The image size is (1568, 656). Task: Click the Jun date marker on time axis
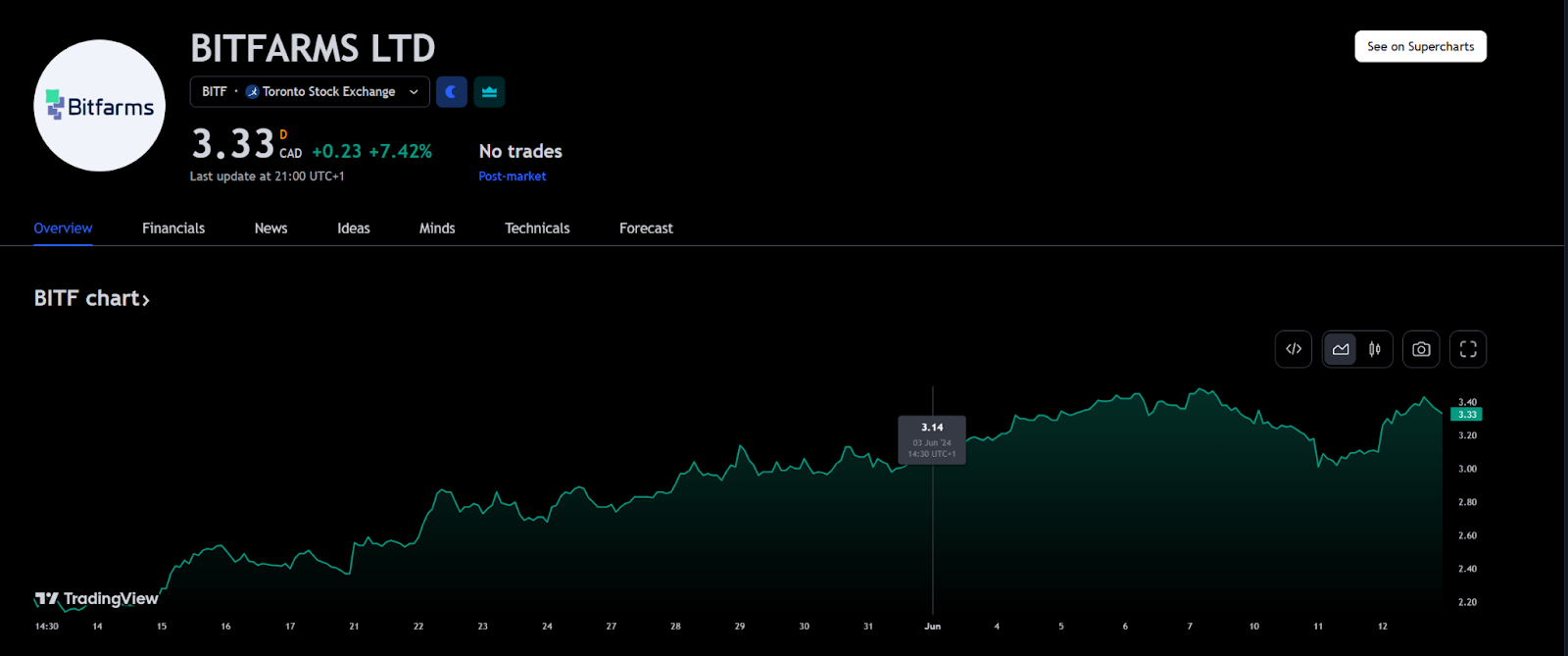(932, 626)
